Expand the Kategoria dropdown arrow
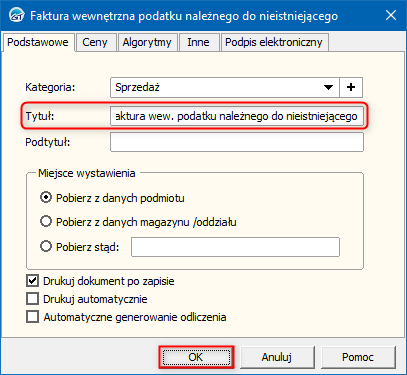 pyautogui.click(x=328, y=87)
